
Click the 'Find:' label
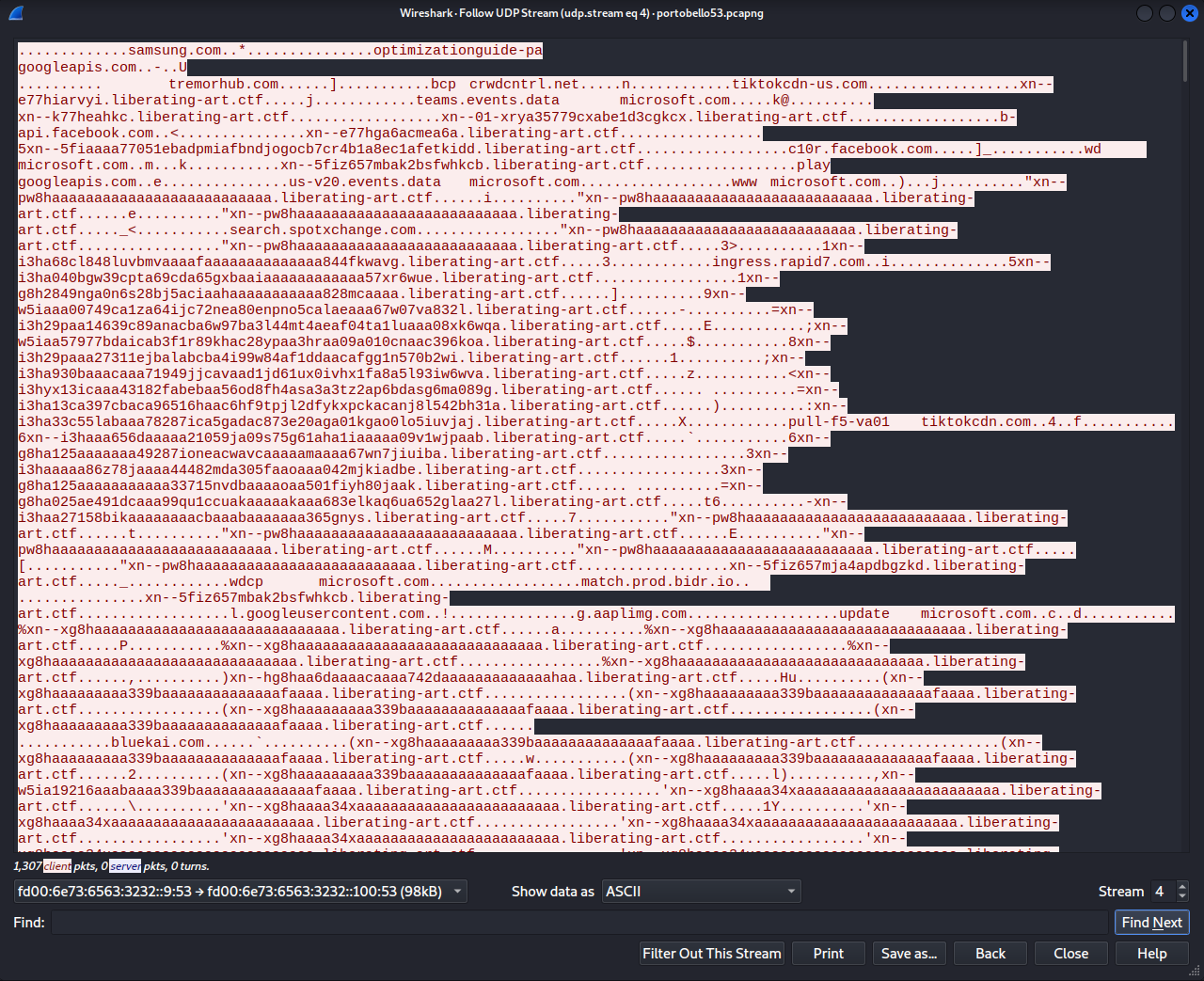click(29, 923)
